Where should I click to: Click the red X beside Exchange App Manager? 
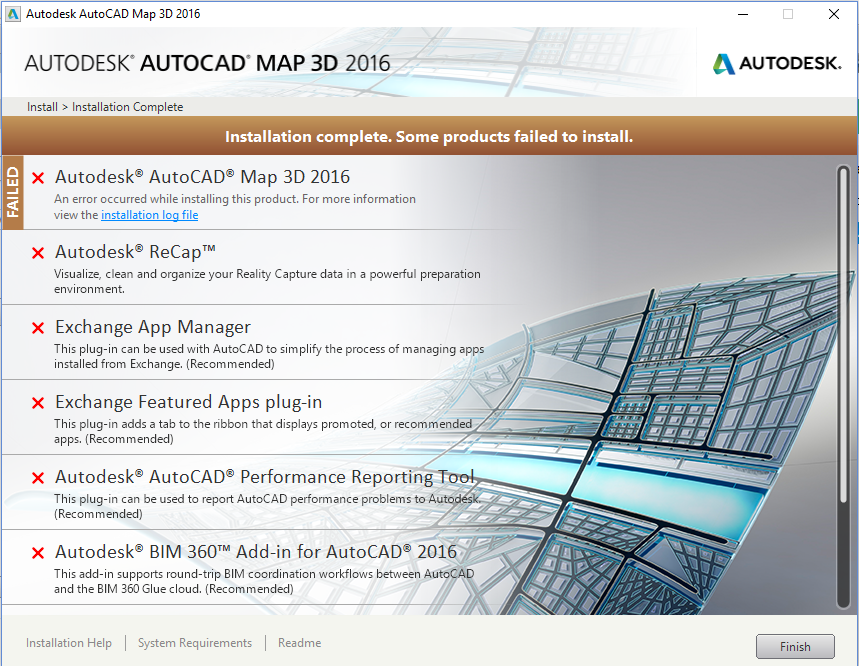point(38,328)
